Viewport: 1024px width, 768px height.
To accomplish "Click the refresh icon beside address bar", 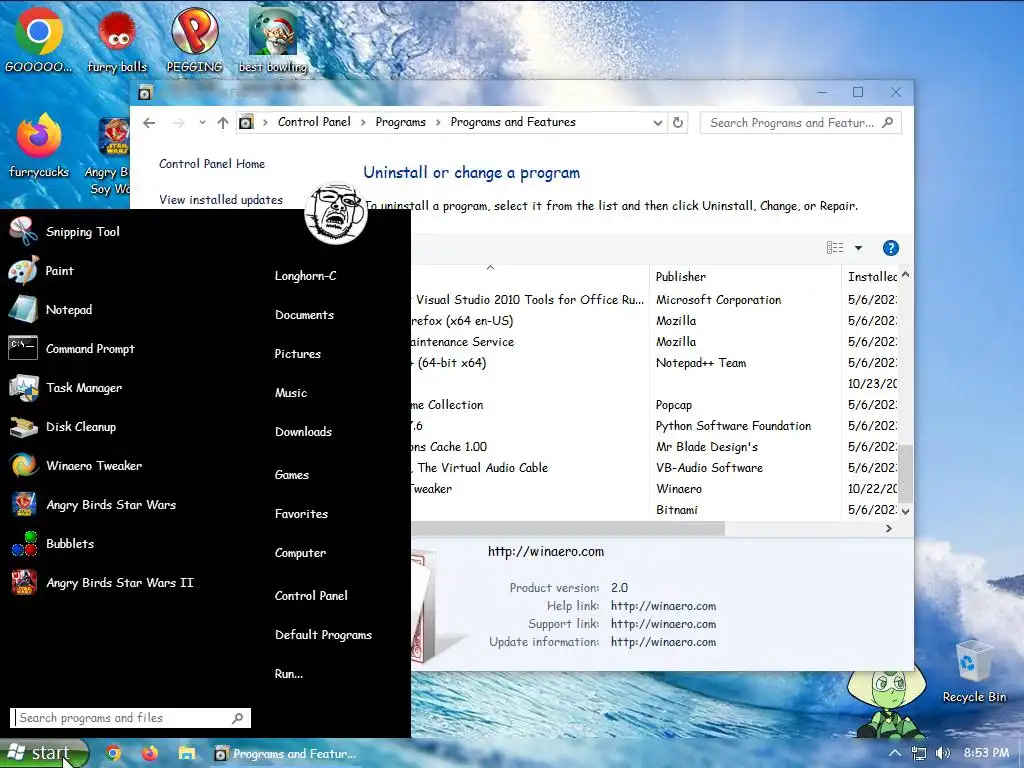I will [x=678, y=122].
